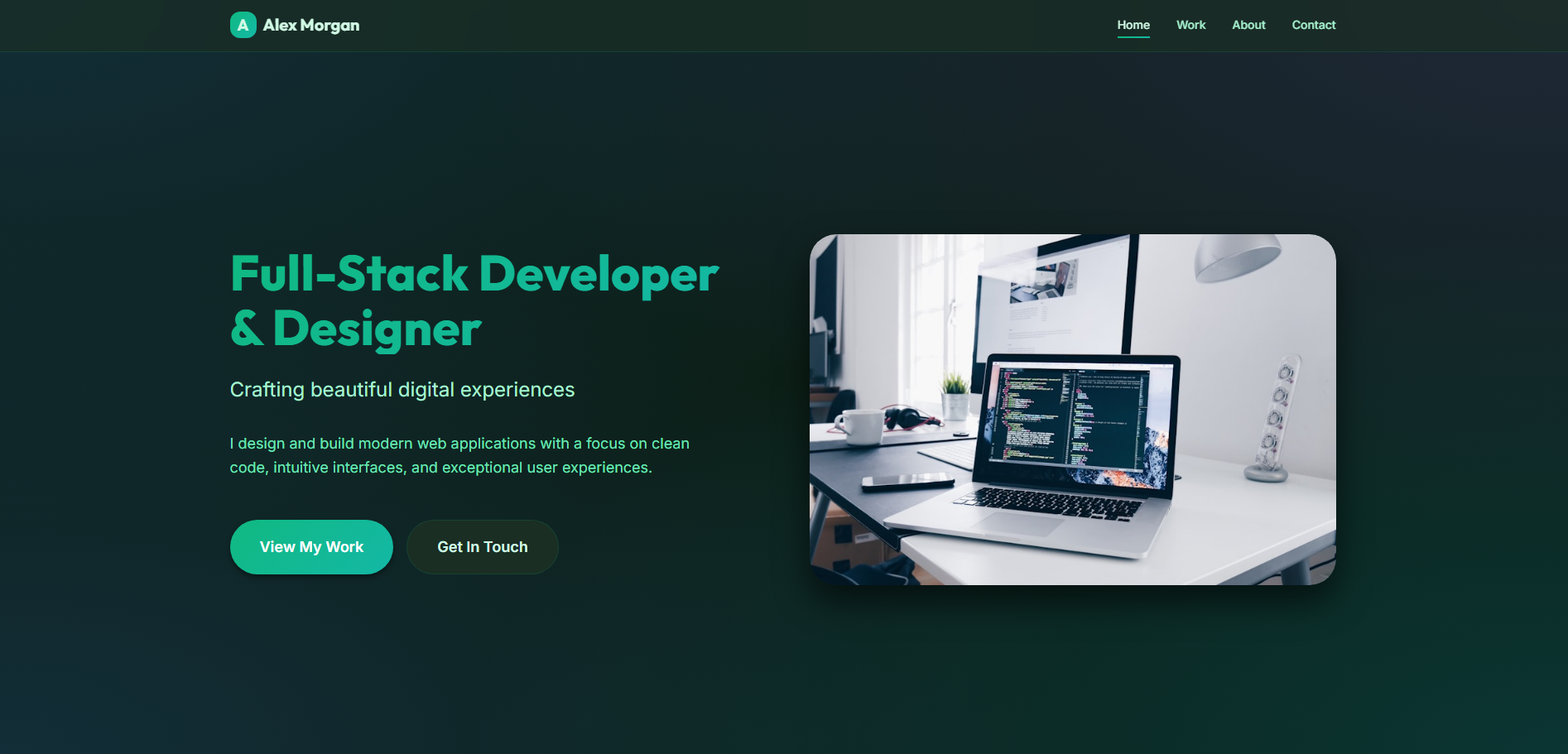
Task: Go to the Home nav item
Action: 1133,25
